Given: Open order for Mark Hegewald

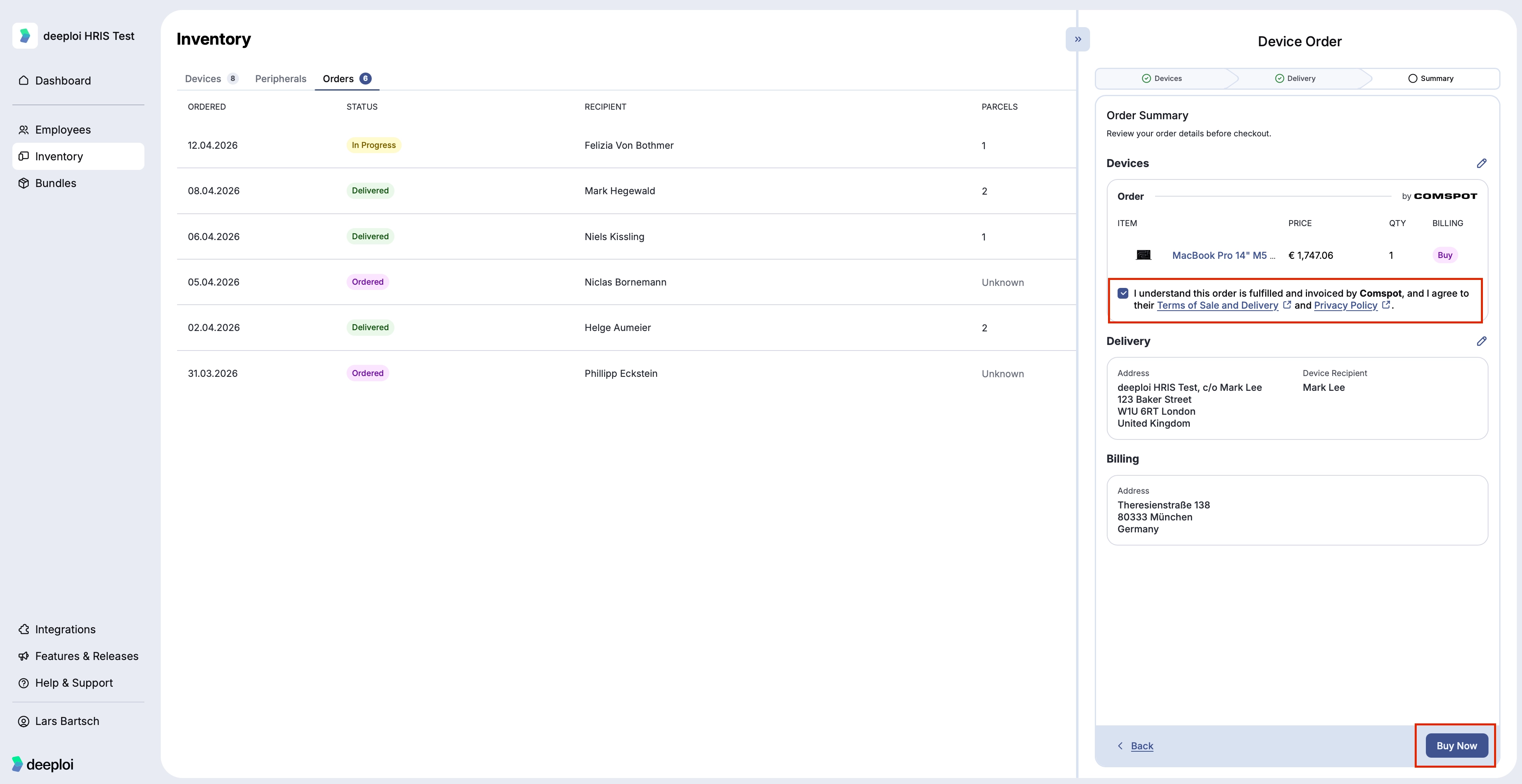Looking at the screenshot, I should [x=626, y=191].
